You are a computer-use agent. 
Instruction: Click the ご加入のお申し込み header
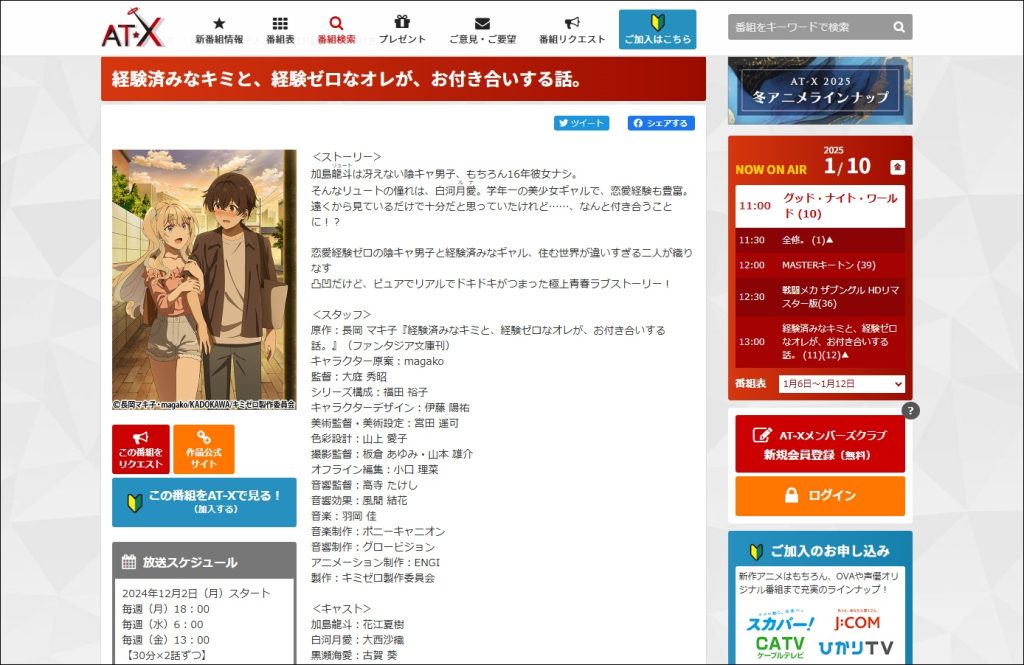[x=820, y=551]
